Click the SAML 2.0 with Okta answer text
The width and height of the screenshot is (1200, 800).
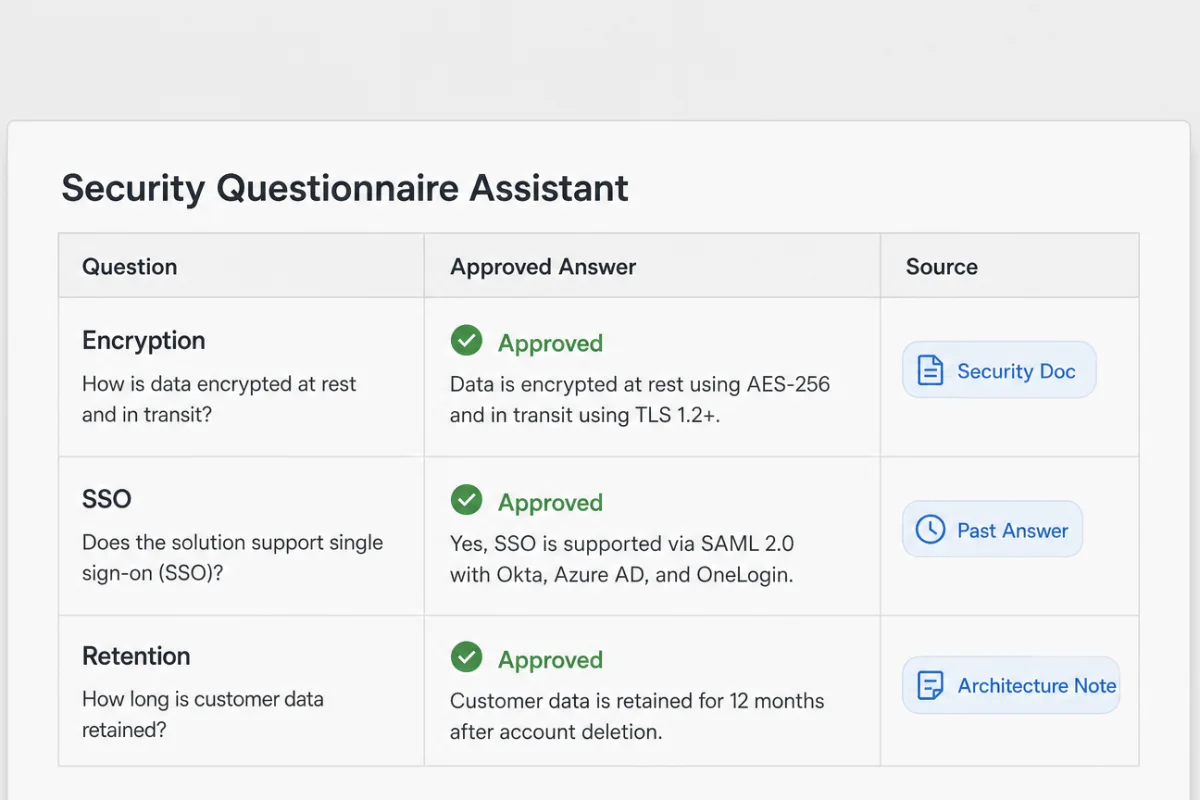tap(622, 560)
